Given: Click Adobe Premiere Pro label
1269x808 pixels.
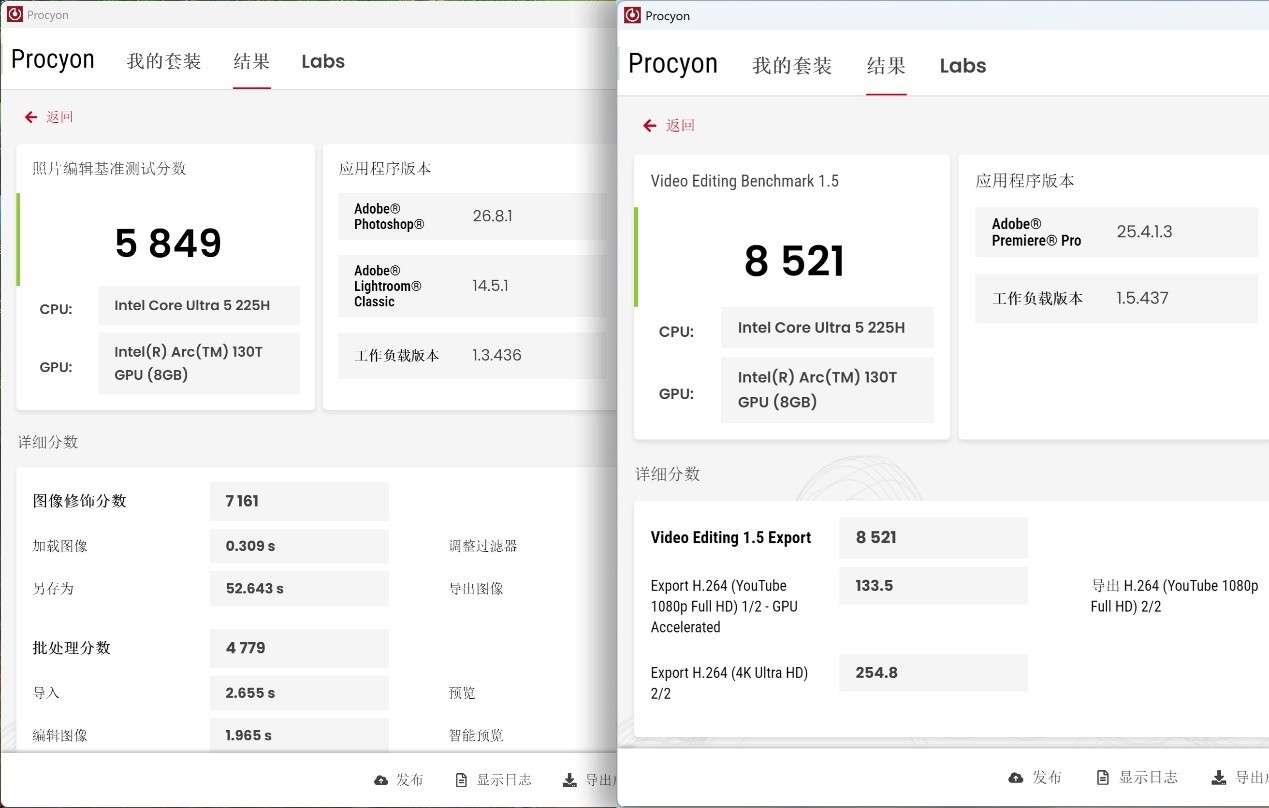Looking at the screenshot, I should click(1036, 232).
